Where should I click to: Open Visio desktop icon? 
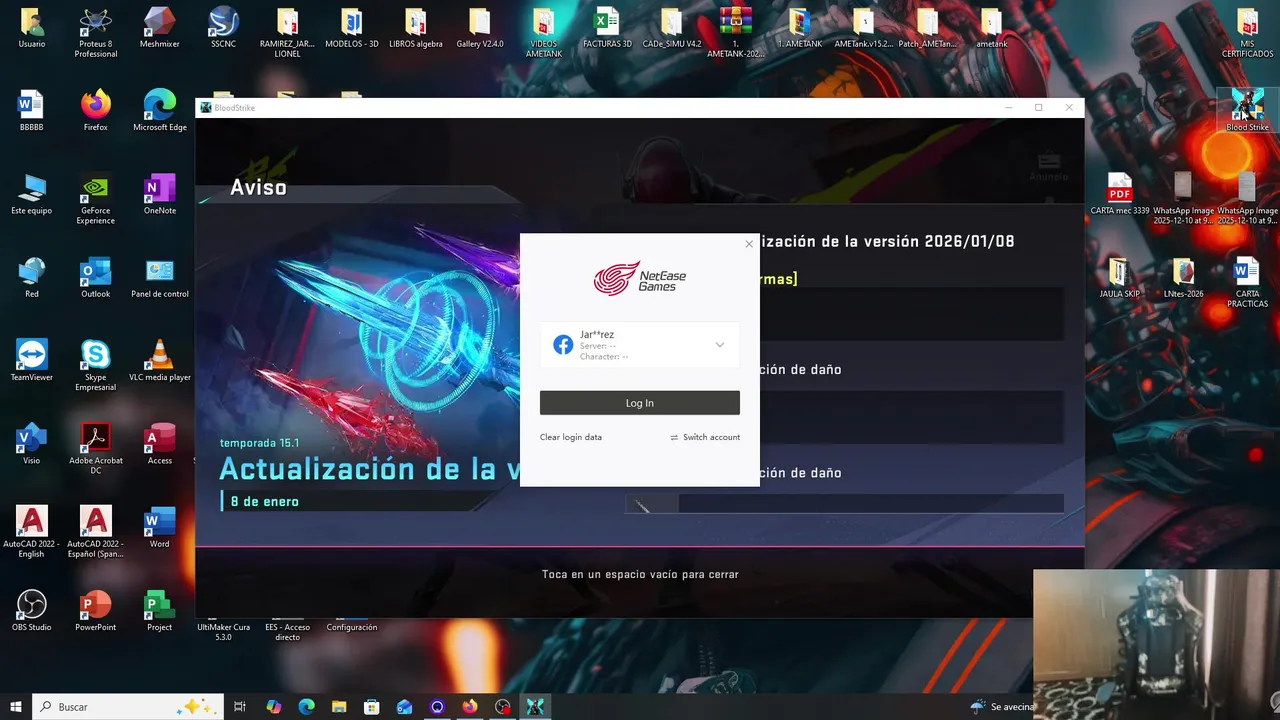pyautogui.click(x=32, y=443)
